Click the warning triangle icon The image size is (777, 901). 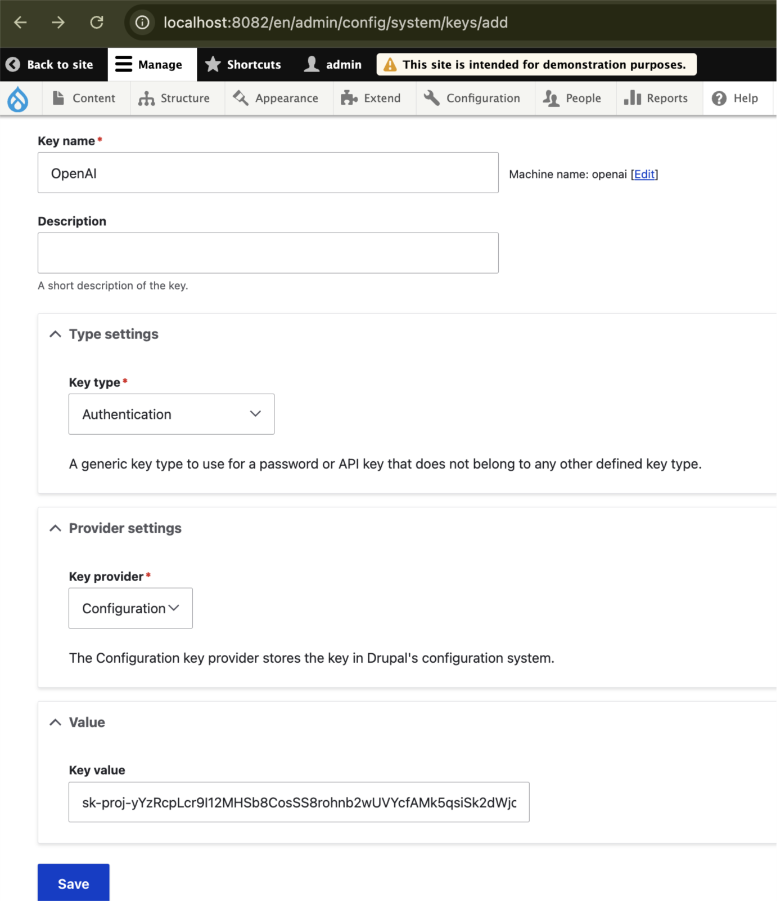point(390,64)
